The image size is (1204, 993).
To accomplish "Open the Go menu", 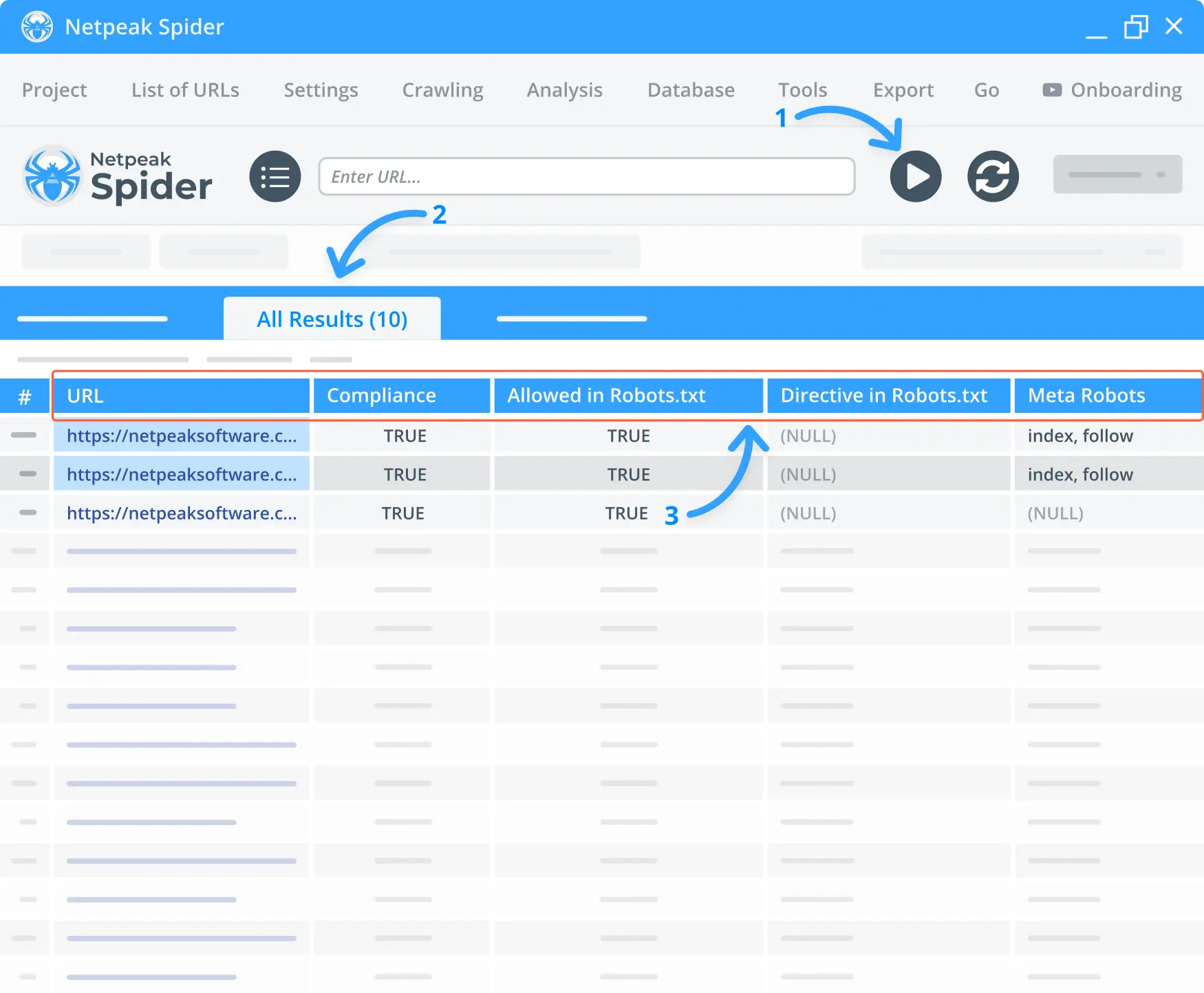I will tap(986, 90).
